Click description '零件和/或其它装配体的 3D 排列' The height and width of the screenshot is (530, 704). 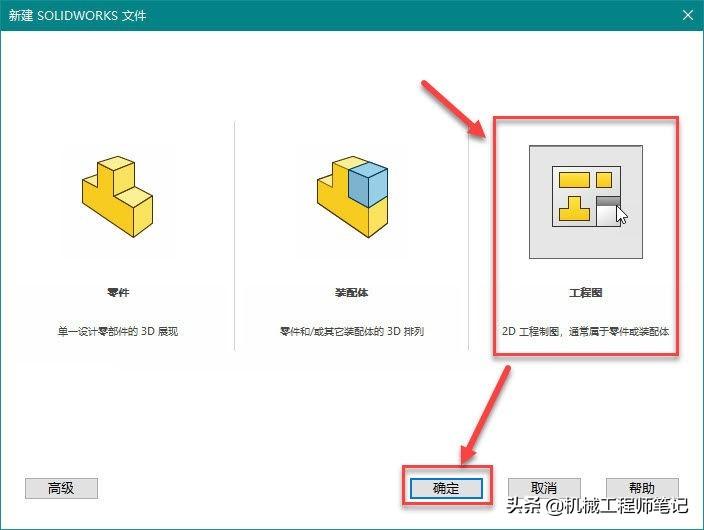coord(352,331)
